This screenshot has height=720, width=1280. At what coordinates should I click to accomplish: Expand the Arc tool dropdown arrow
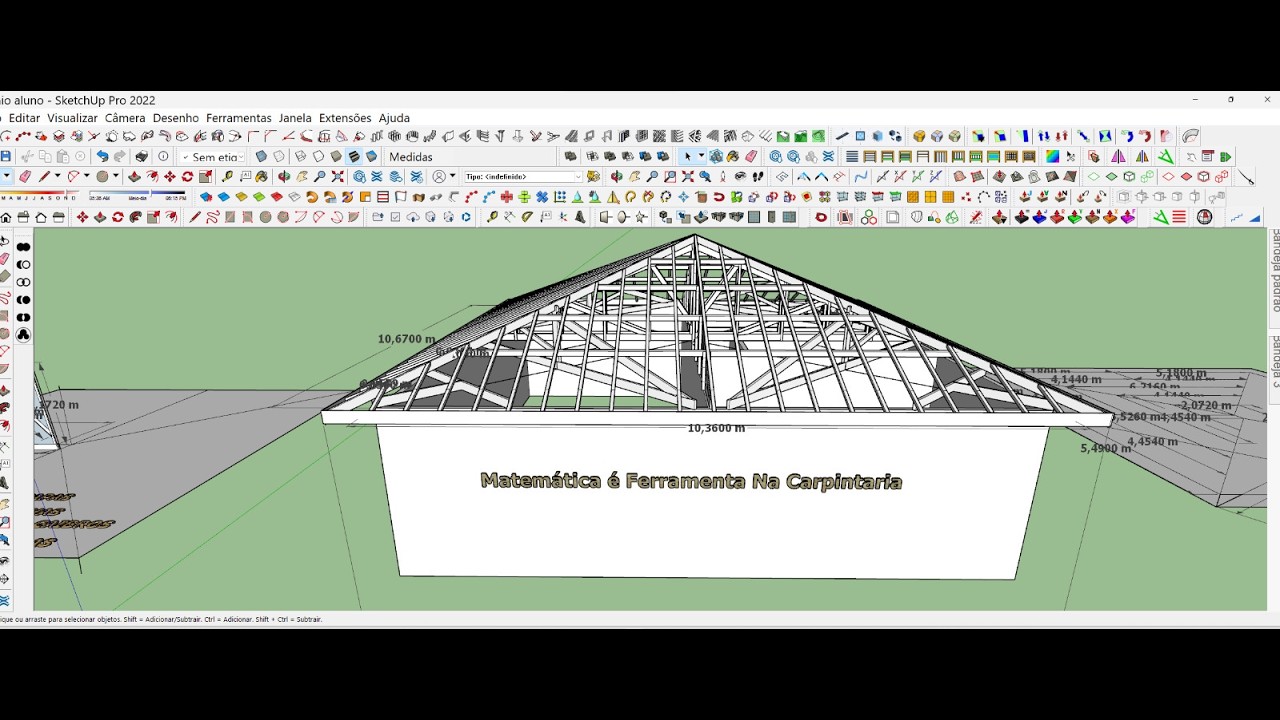click(x=86, y=176)
